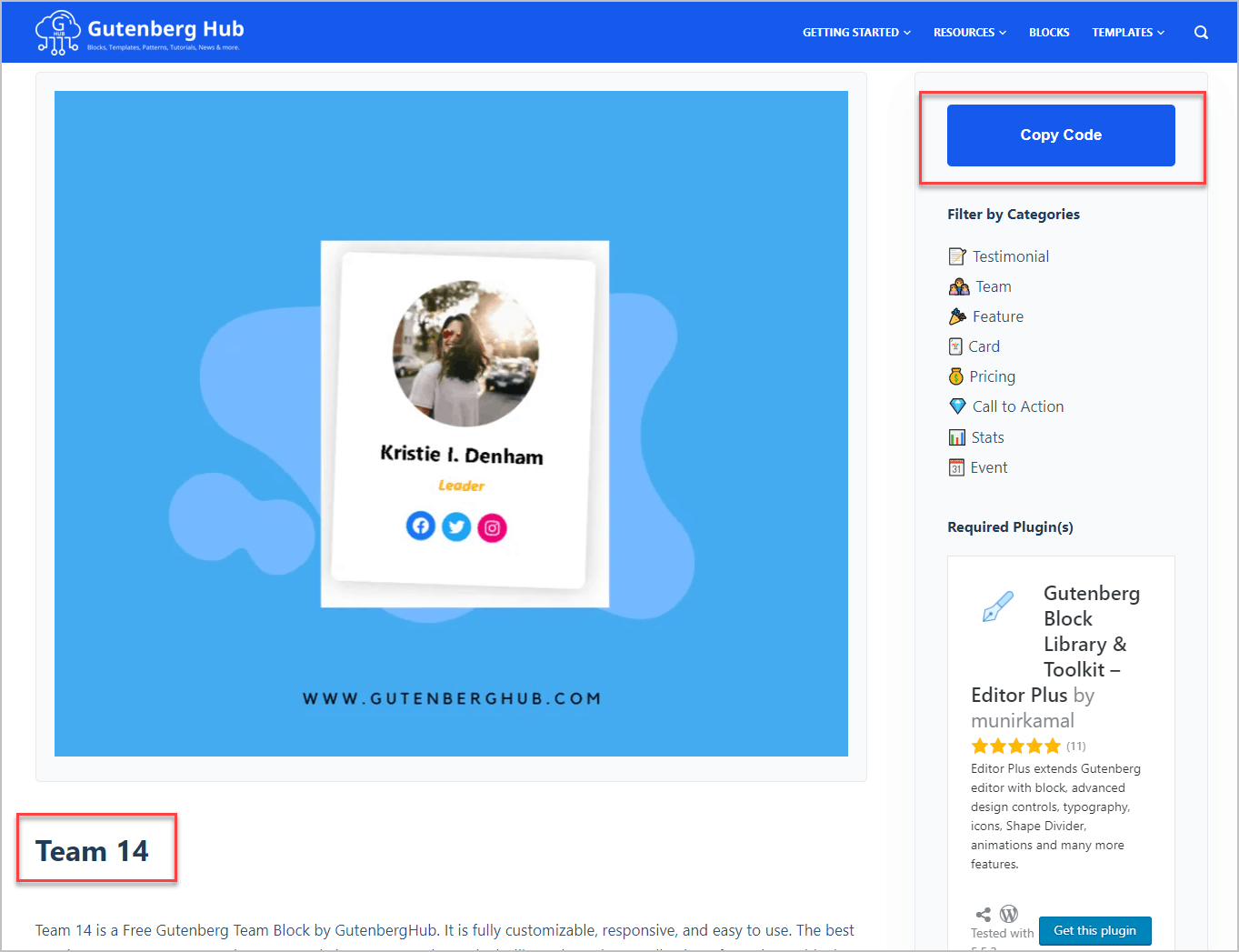Click the Copy Code button
1239x952 pixels.
[x=1060, y=135]
